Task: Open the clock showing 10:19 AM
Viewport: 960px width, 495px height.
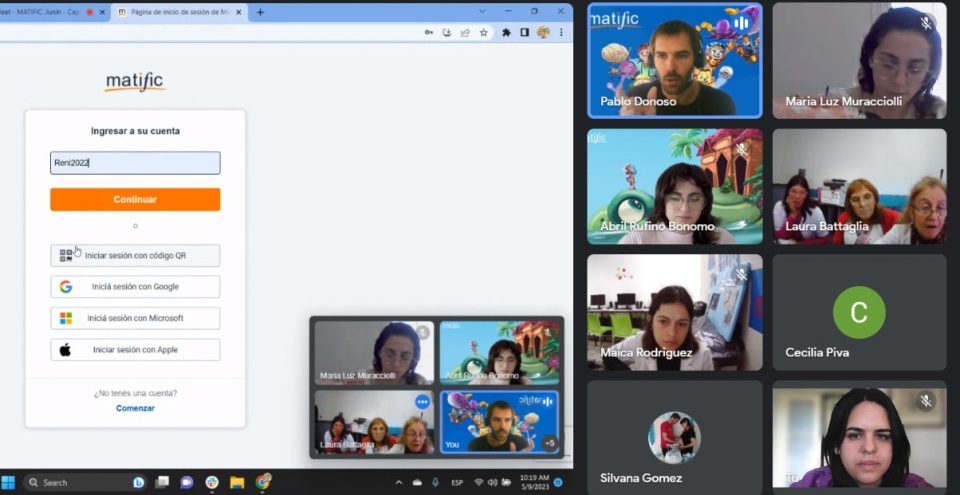Action: [x=534, y=482]
